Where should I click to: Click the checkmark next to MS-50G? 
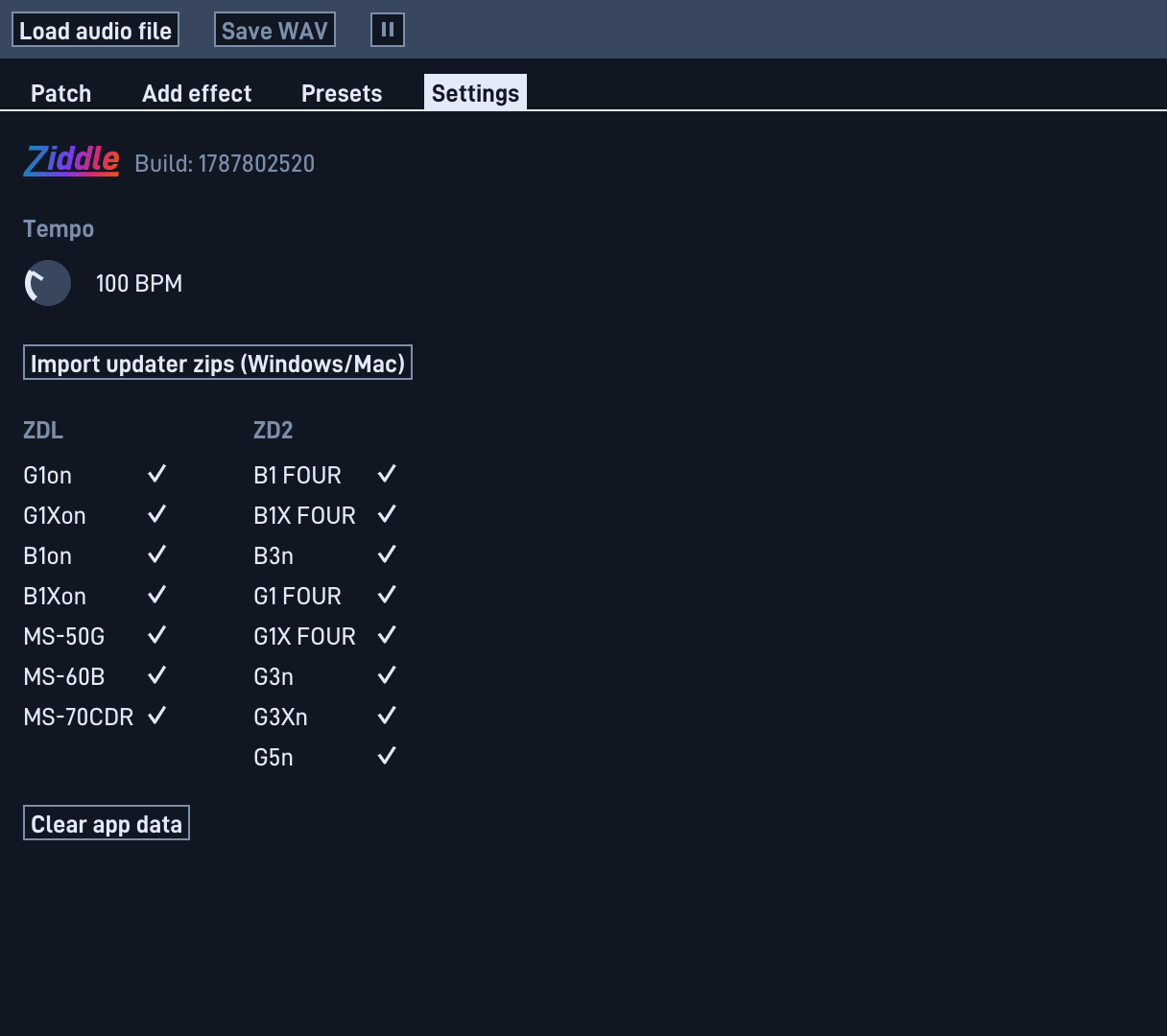[157, 635]
